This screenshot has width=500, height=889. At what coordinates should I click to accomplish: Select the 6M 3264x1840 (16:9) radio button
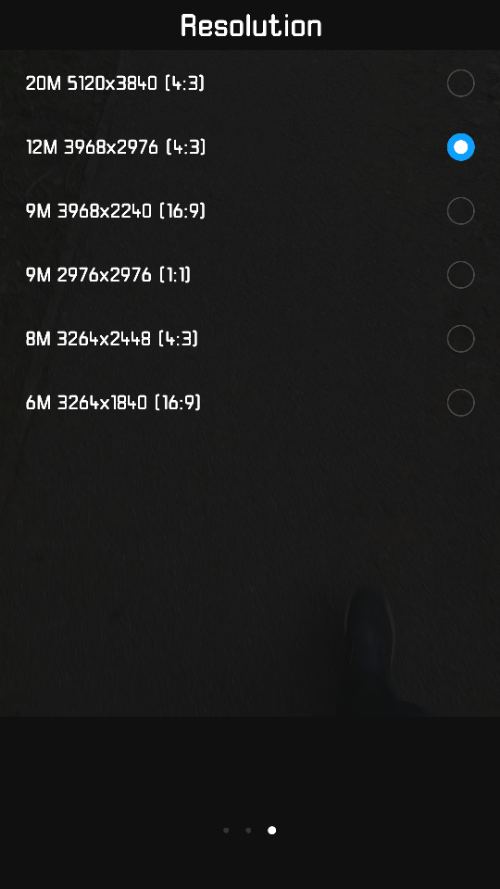coord(460,403)
